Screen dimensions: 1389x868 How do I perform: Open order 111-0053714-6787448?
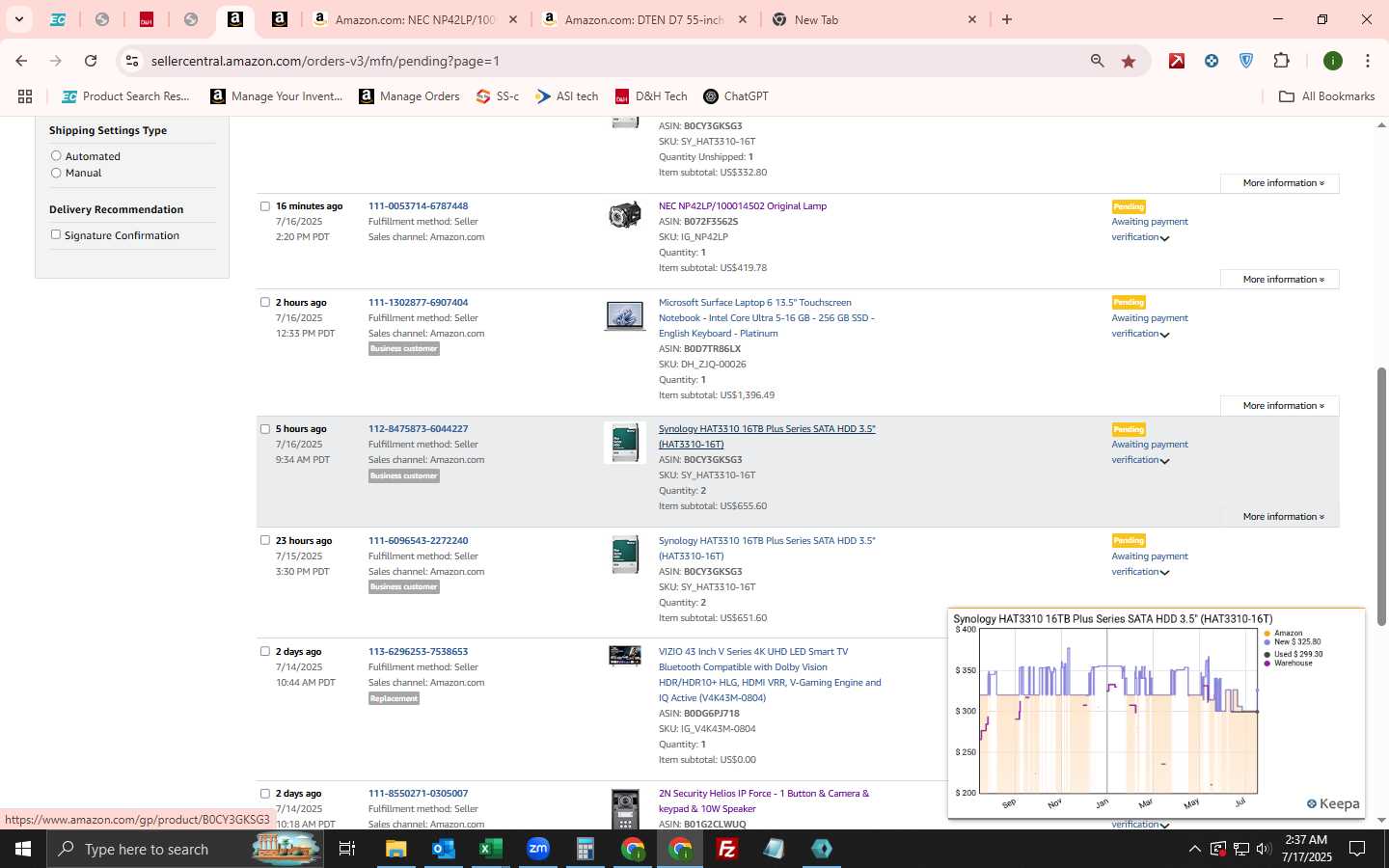click(418, 205)
